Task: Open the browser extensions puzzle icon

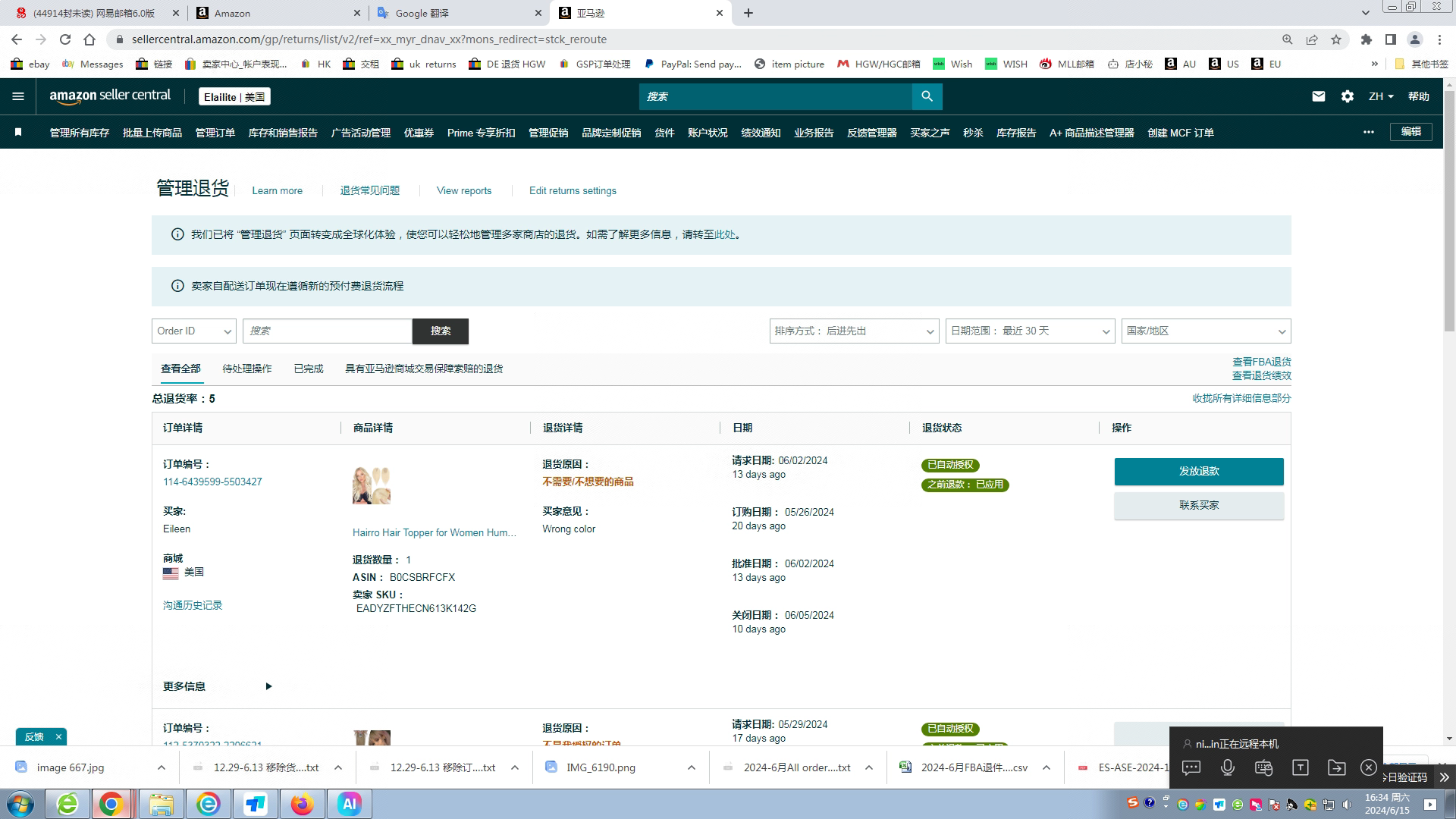Action: [x=1367, y=39]
